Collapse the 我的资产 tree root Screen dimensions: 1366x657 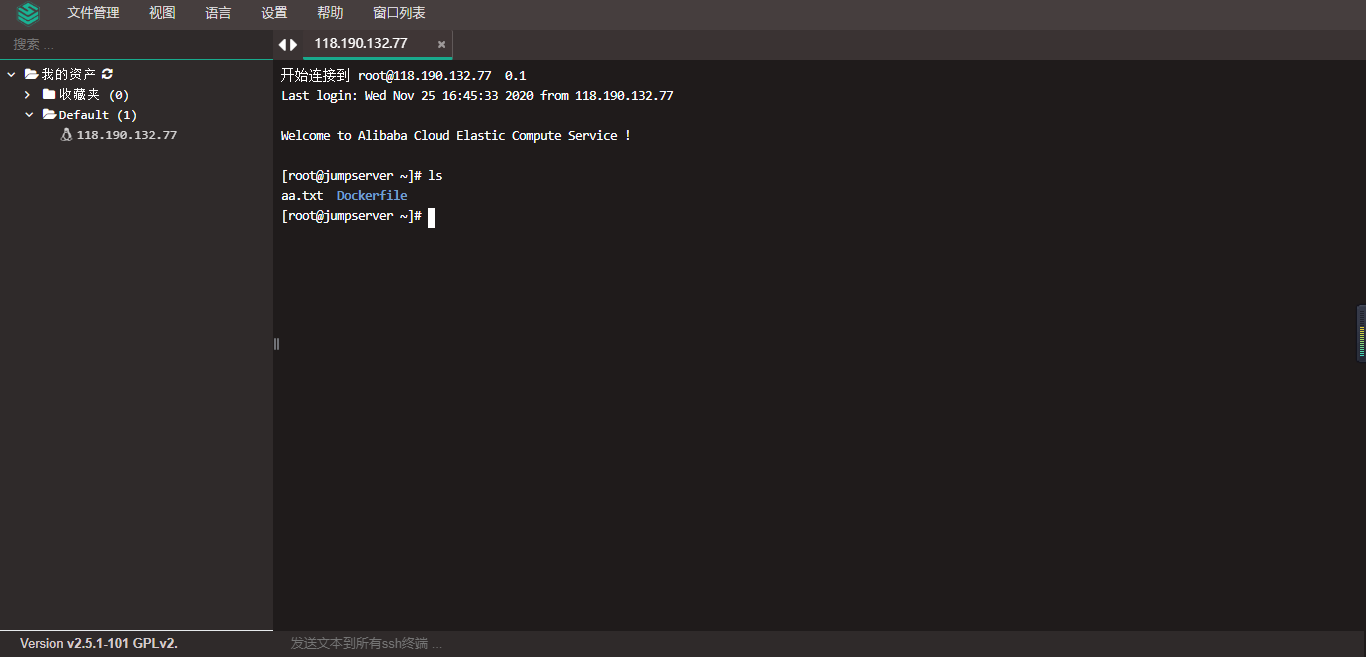(x=12, y=74)
